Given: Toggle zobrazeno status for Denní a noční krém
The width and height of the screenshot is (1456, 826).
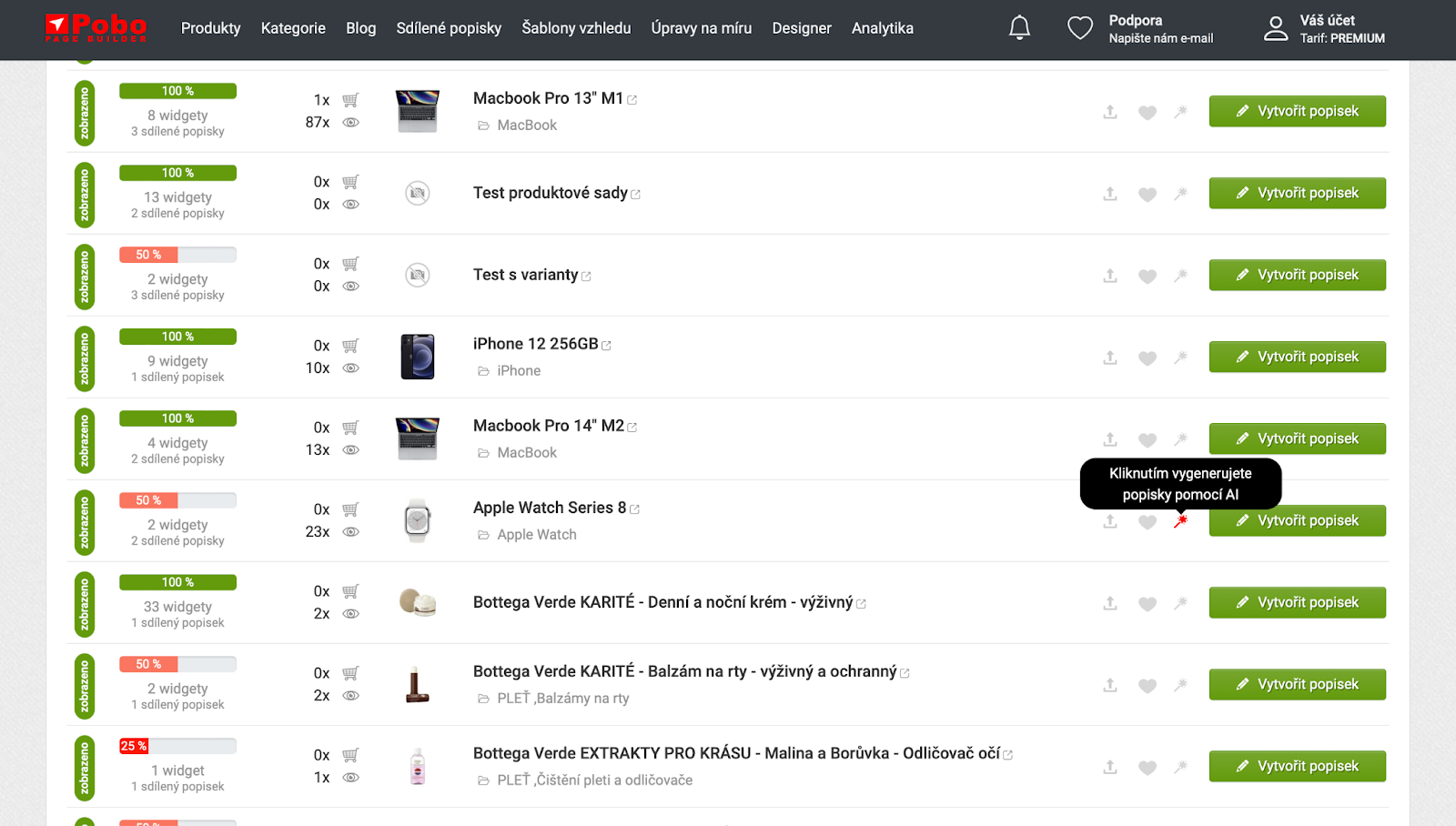Looking at the screenshot, I should click(85, 604).
